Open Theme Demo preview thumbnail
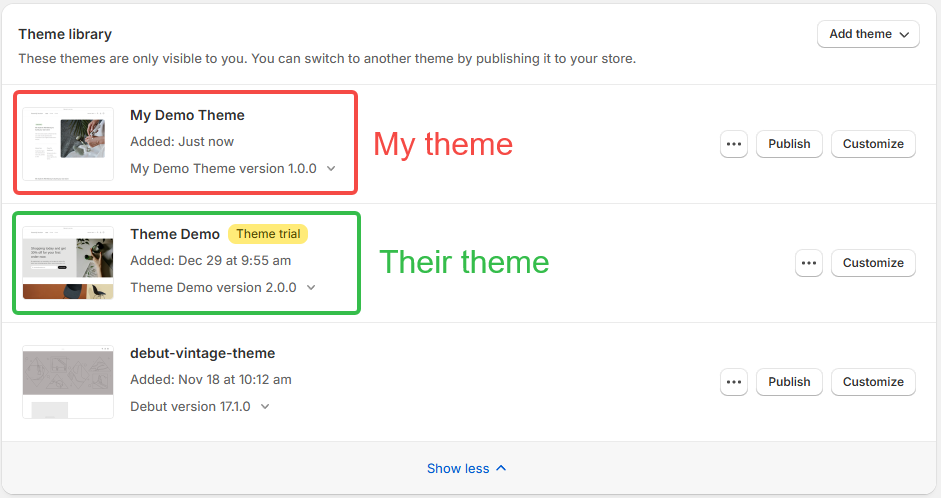This screenshot has height=498, width=941. pos(68,263)
